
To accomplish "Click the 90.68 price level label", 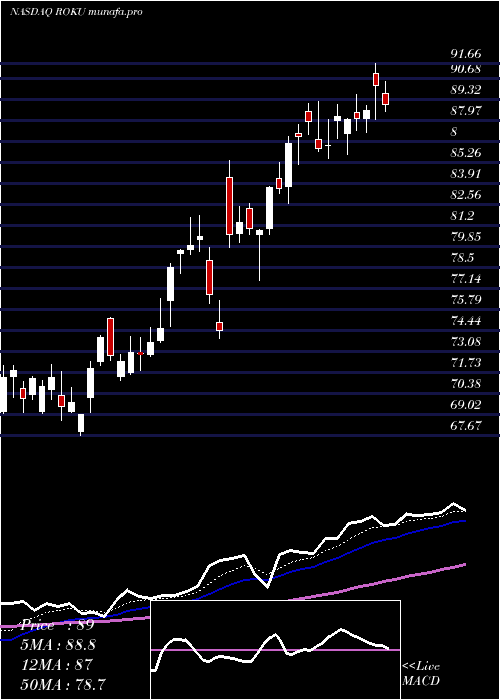I will click(466, 69).
